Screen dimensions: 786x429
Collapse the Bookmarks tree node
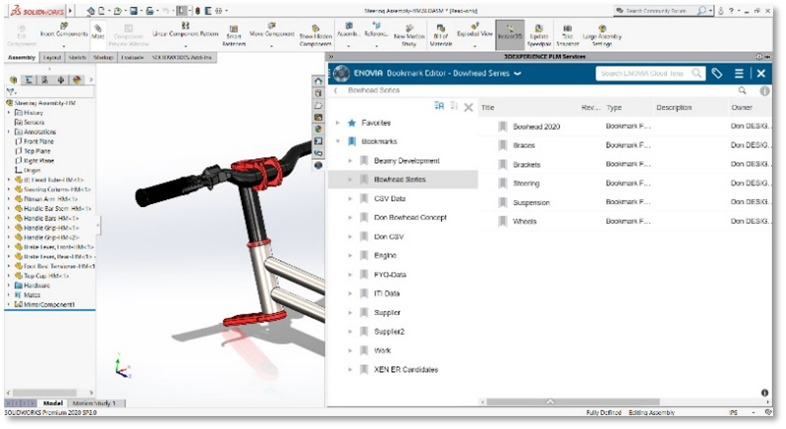(x=338, y=142)
